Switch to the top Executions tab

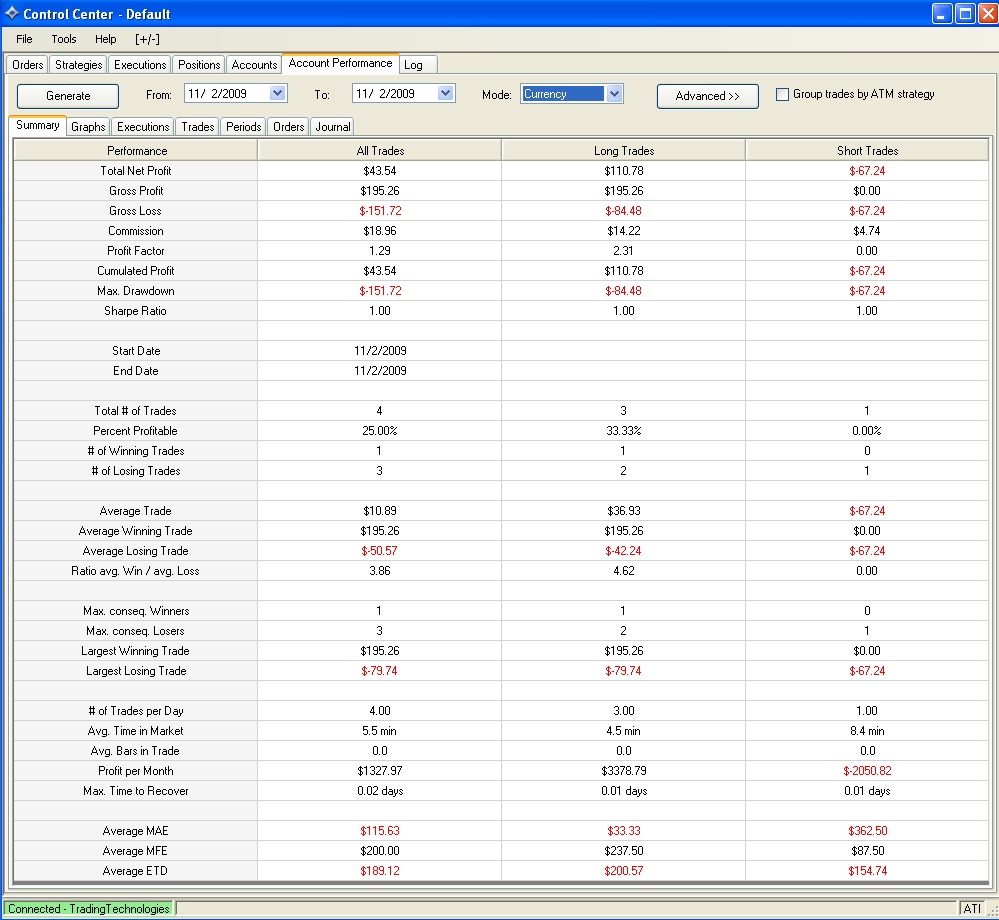coord(140,64)
